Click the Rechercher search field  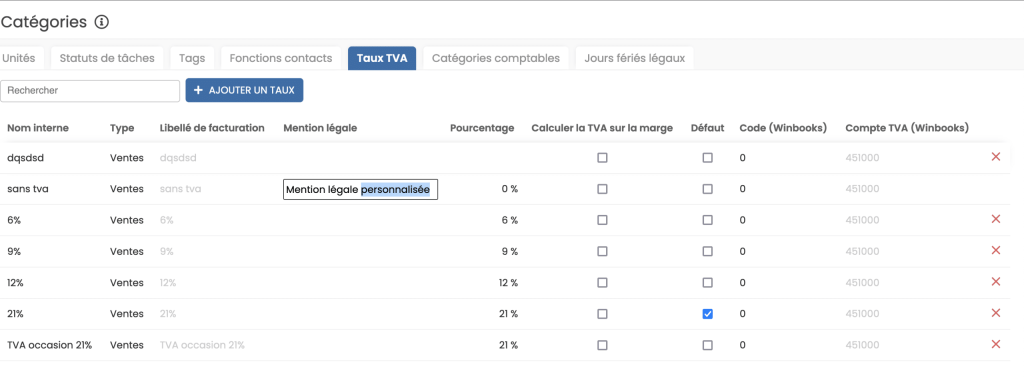[x=90, y=91]
